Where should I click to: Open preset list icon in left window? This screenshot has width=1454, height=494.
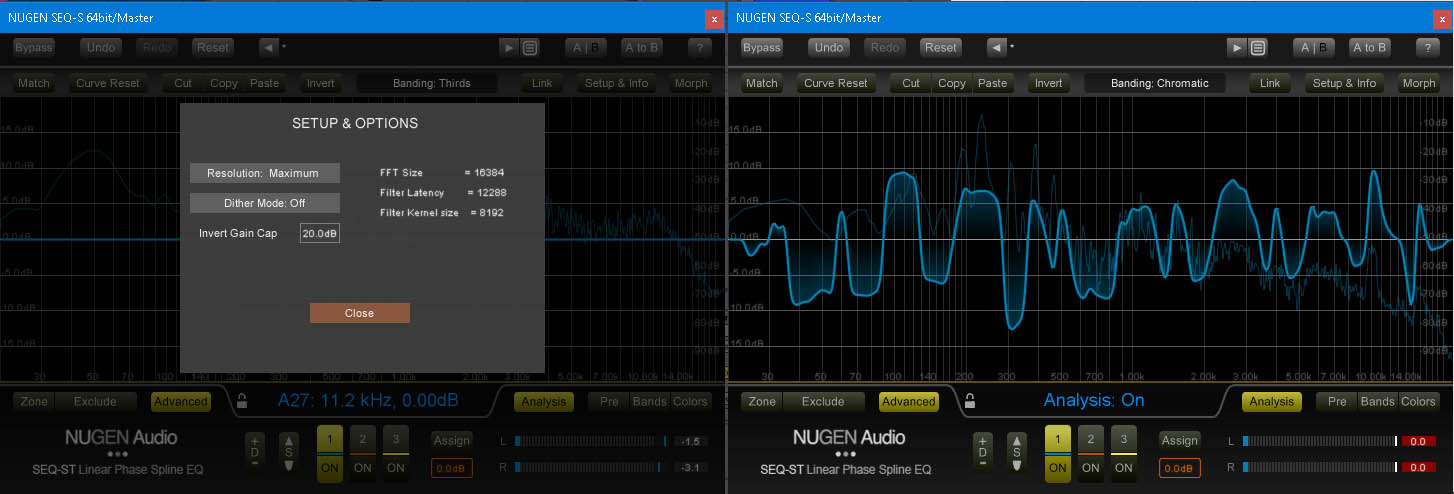(531, 47)
